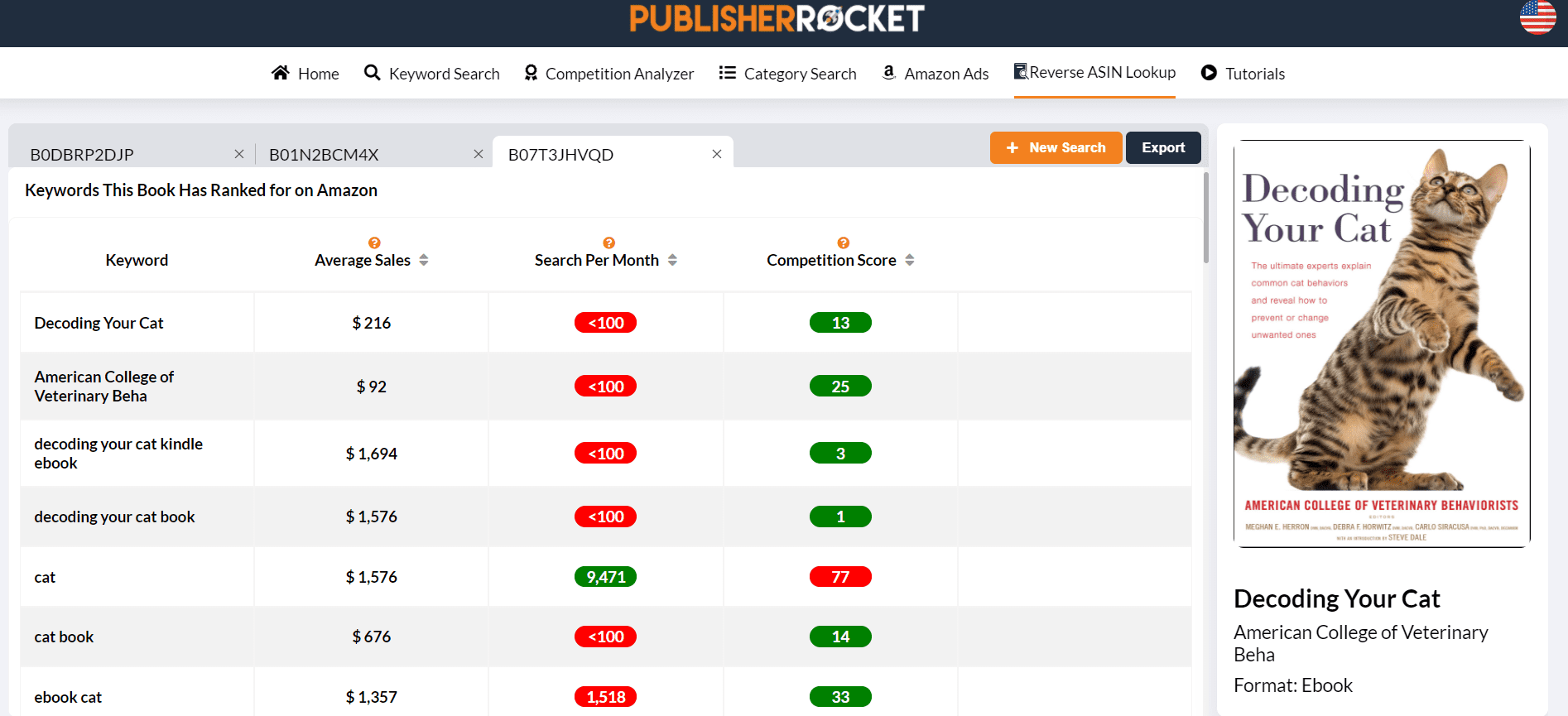The height and width of the screenshot is (716, 1568).
Task: Click the competition score 77 badge
Action: point(840,577)
